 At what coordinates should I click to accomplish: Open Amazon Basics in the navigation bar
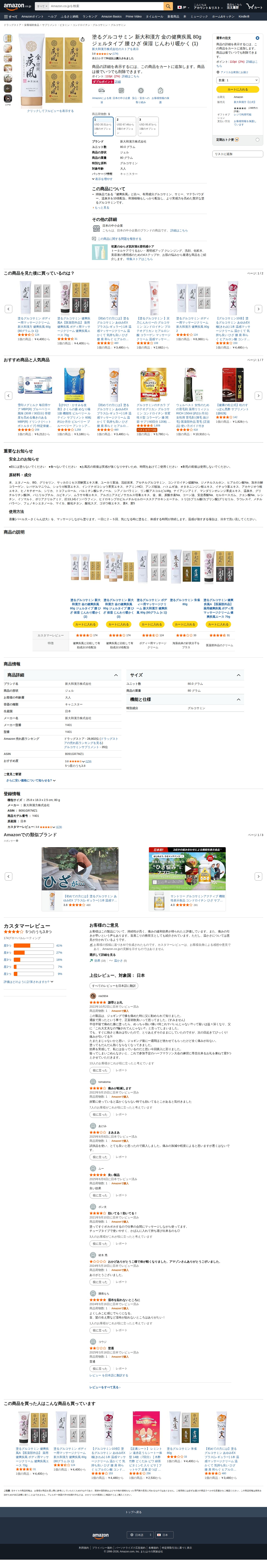click(x=112, y=16)
